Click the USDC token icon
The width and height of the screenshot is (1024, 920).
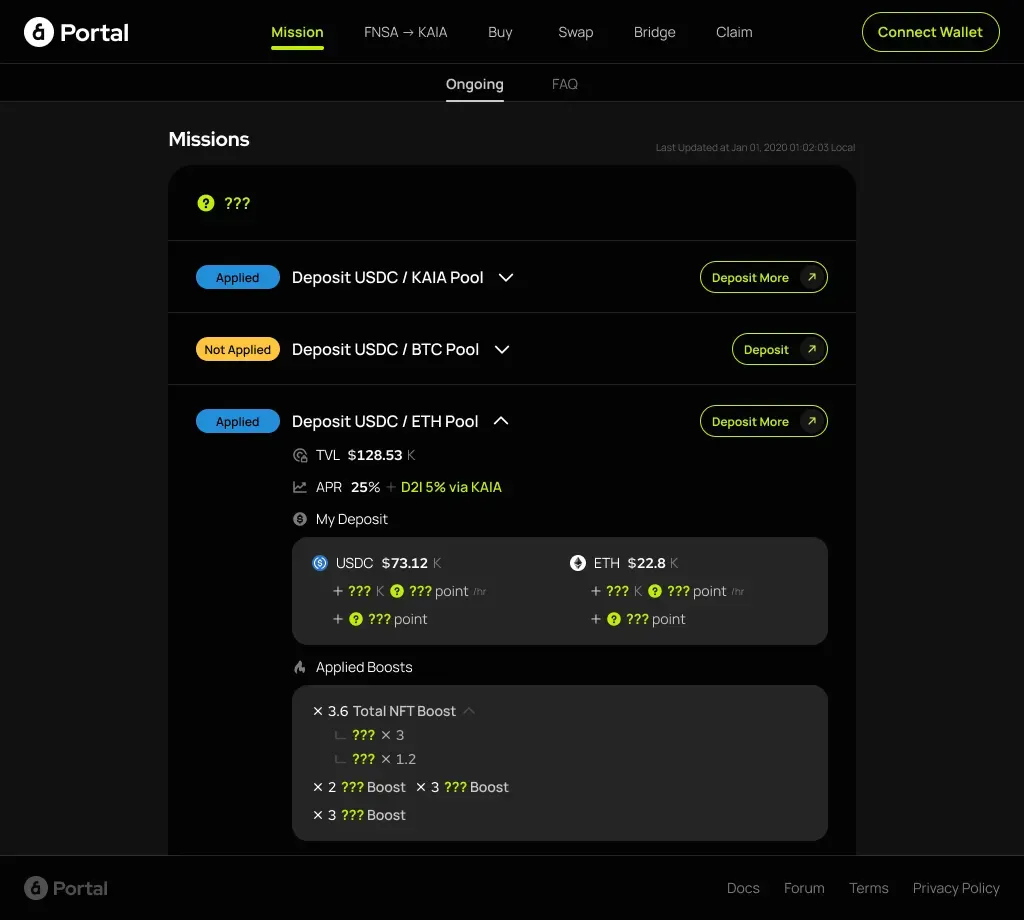[320, 563]
